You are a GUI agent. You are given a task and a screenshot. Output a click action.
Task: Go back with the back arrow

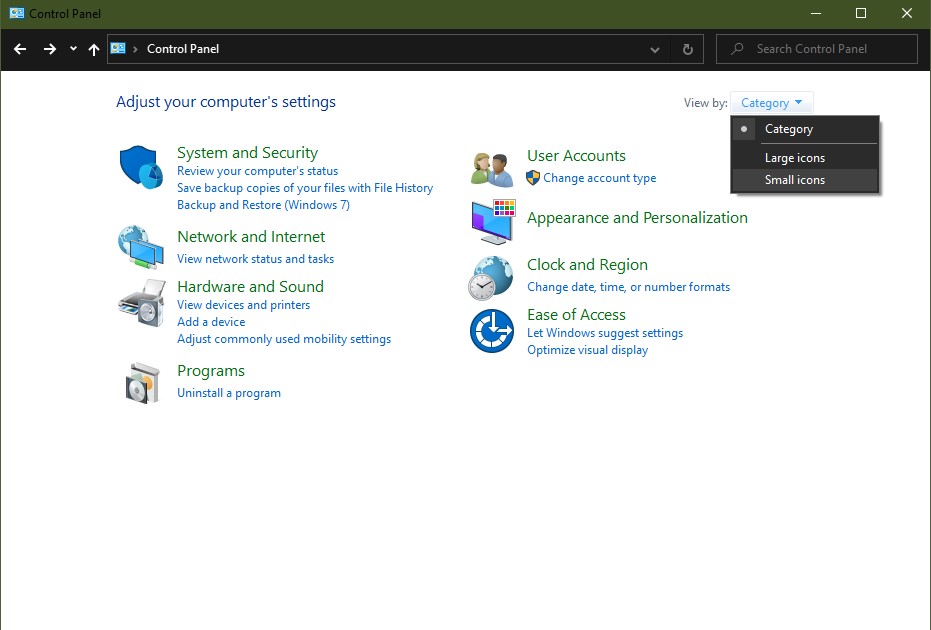pyautogui.click(x=20, y=49)
